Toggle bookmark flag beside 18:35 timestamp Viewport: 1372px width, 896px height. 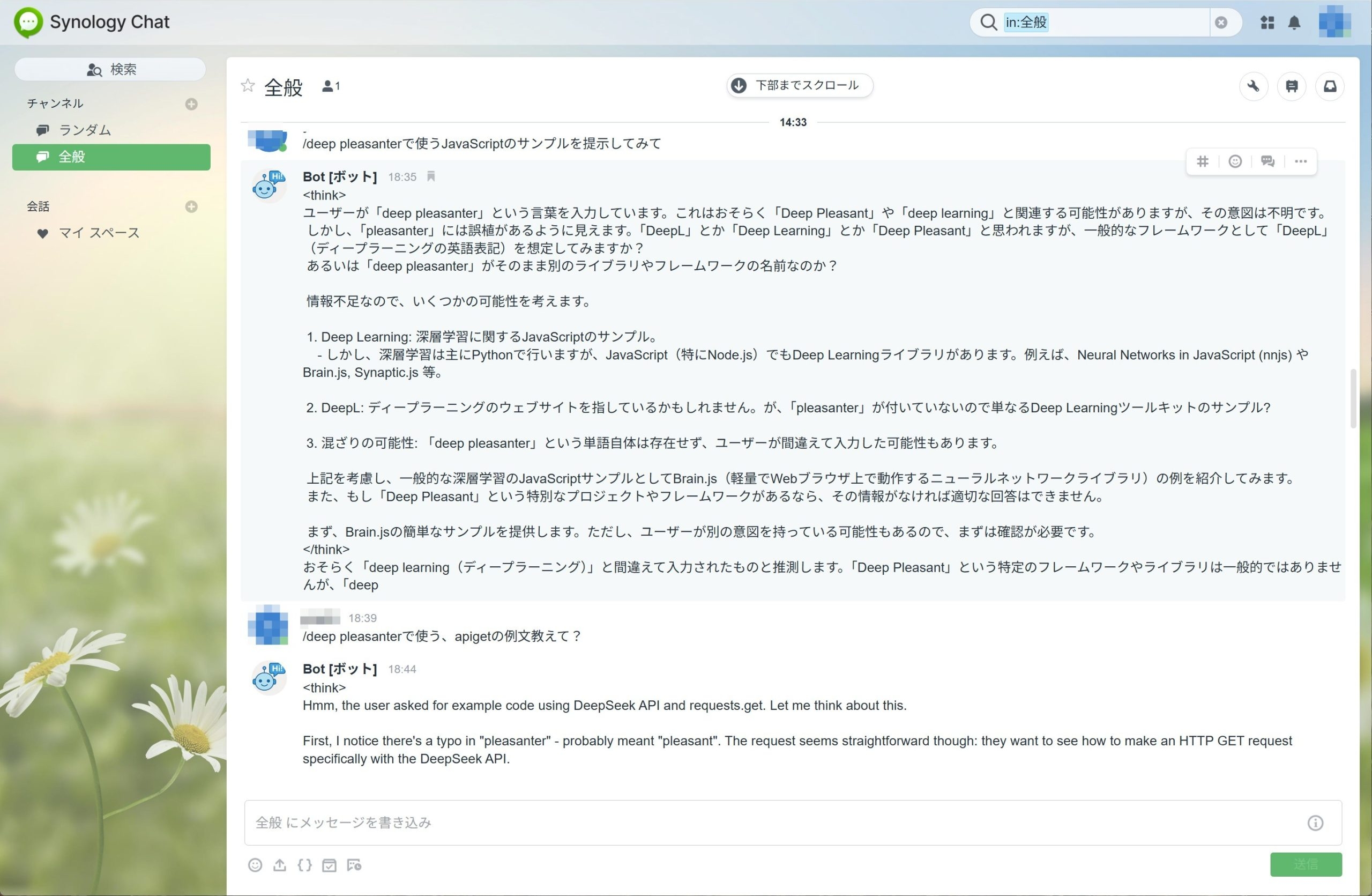click(430, 176)
